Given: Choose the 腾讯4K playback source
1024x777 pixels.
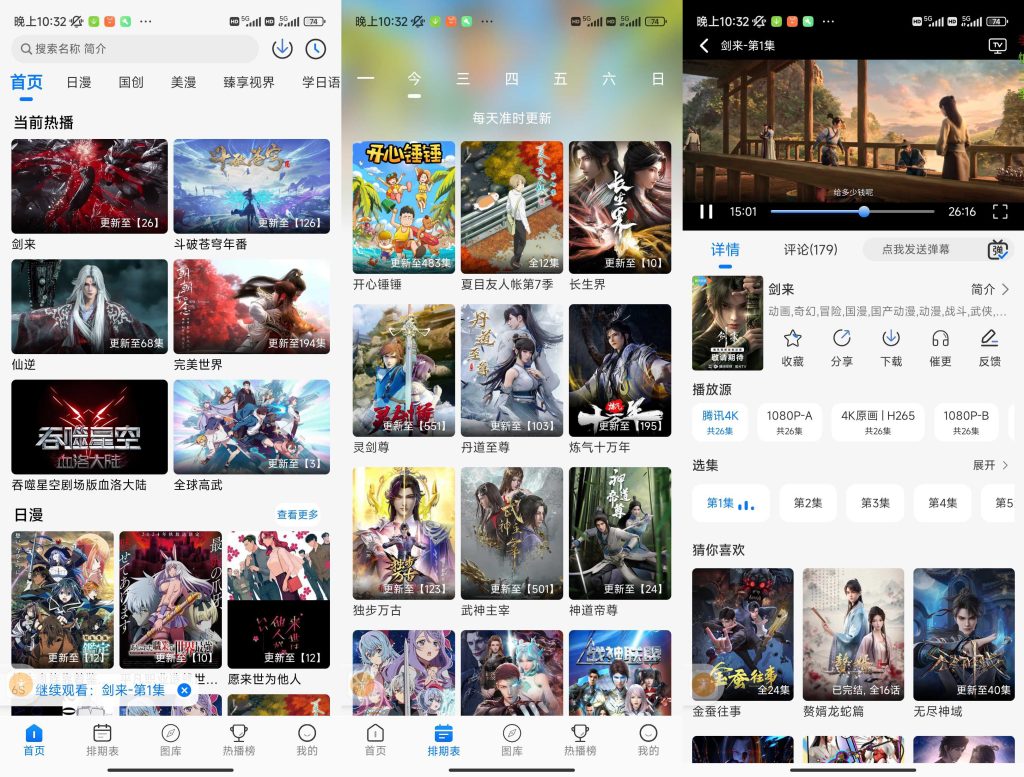Looking at the screenshot, I should click(720, 422).
